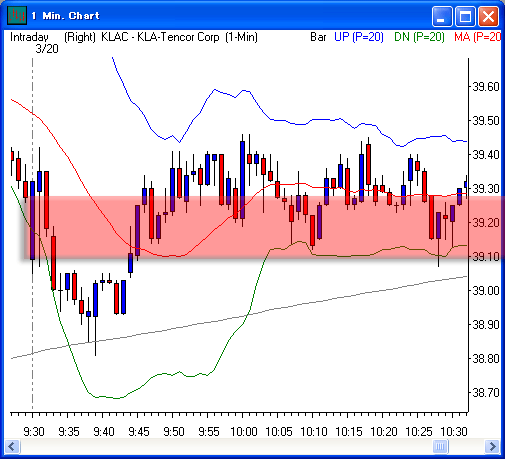Click the 9:40 time axis label
The height and width of the screenshot is (459, 505).
(x=104, y=432)
